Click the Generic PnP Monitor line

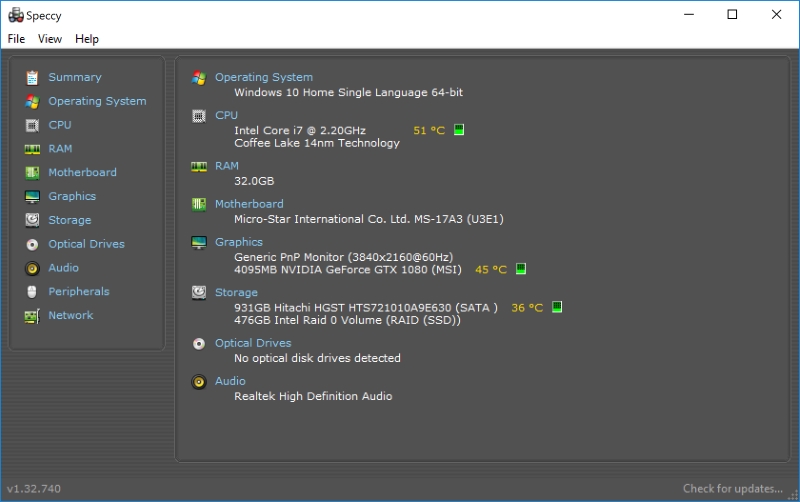[x=343, y=257]
